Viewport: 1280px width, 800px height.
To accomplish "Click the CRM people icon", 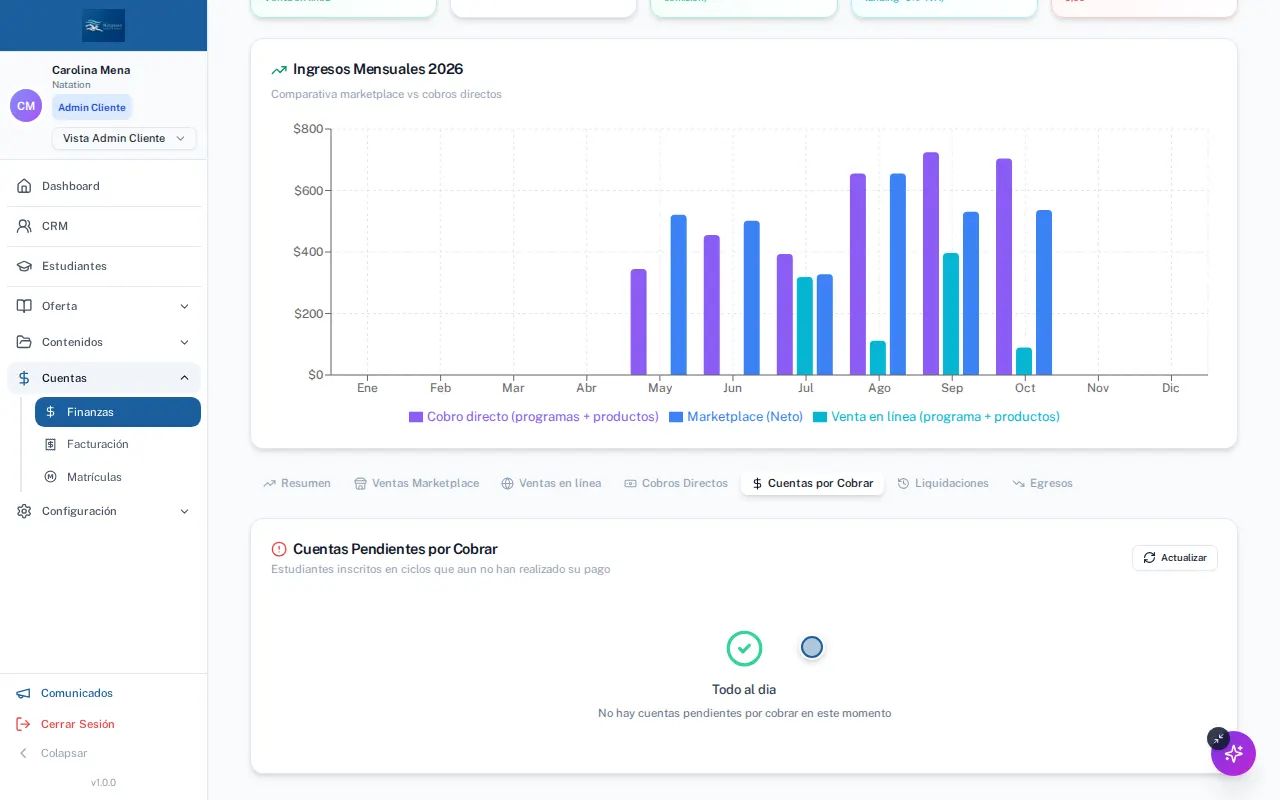I will tap(24, 226).
